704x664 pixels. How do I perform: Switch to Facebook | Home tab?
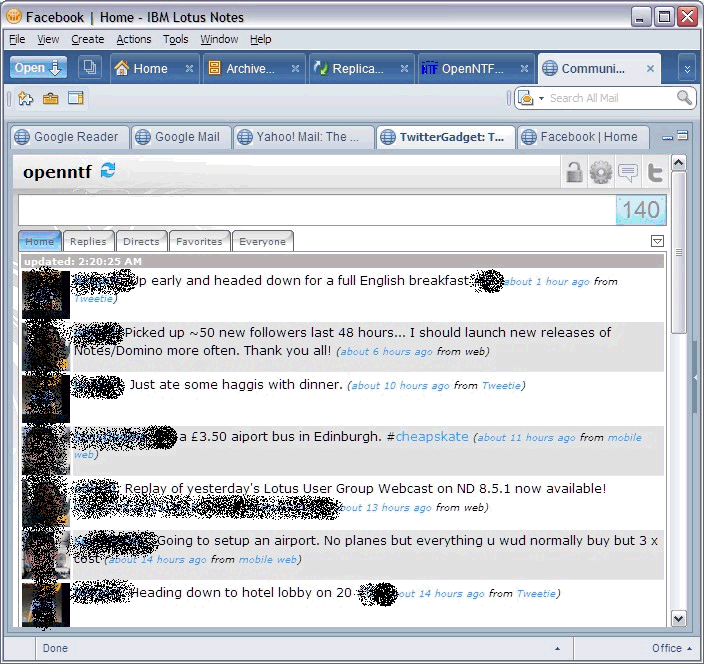584,137
